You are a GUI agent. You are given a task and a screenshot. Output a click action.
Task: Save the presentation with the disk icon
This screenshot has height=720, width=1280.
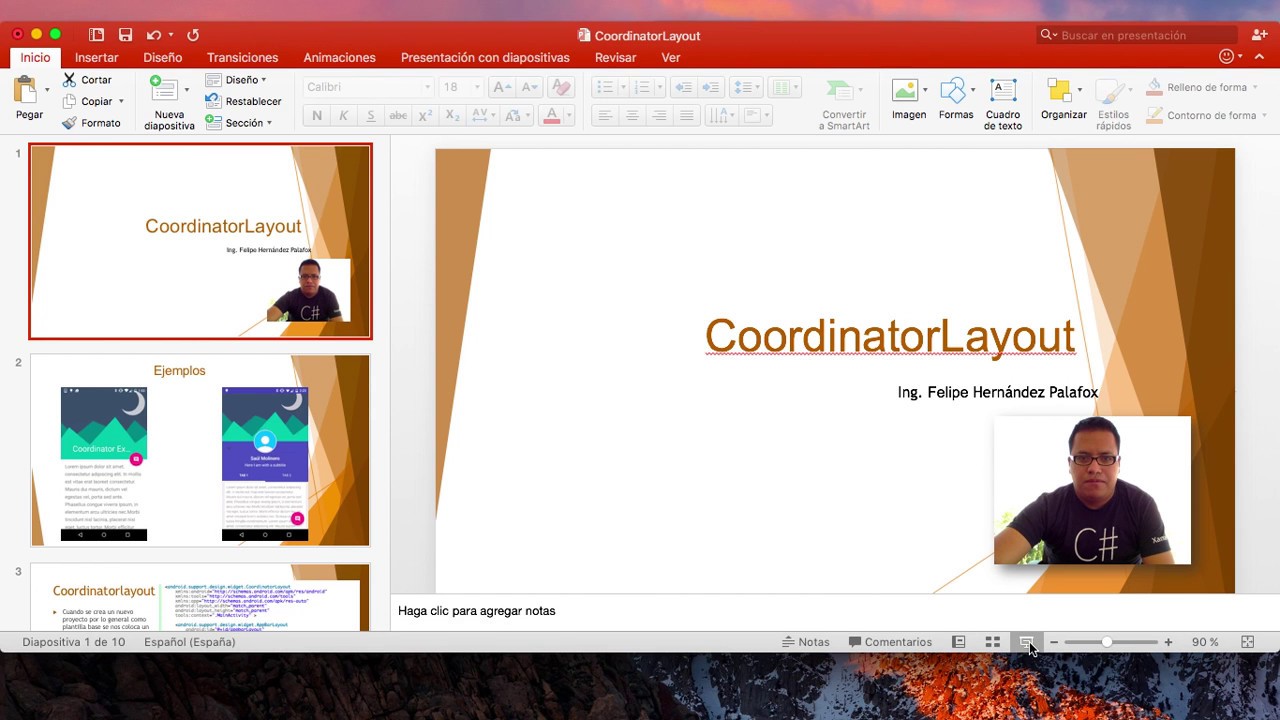[125, 35]
